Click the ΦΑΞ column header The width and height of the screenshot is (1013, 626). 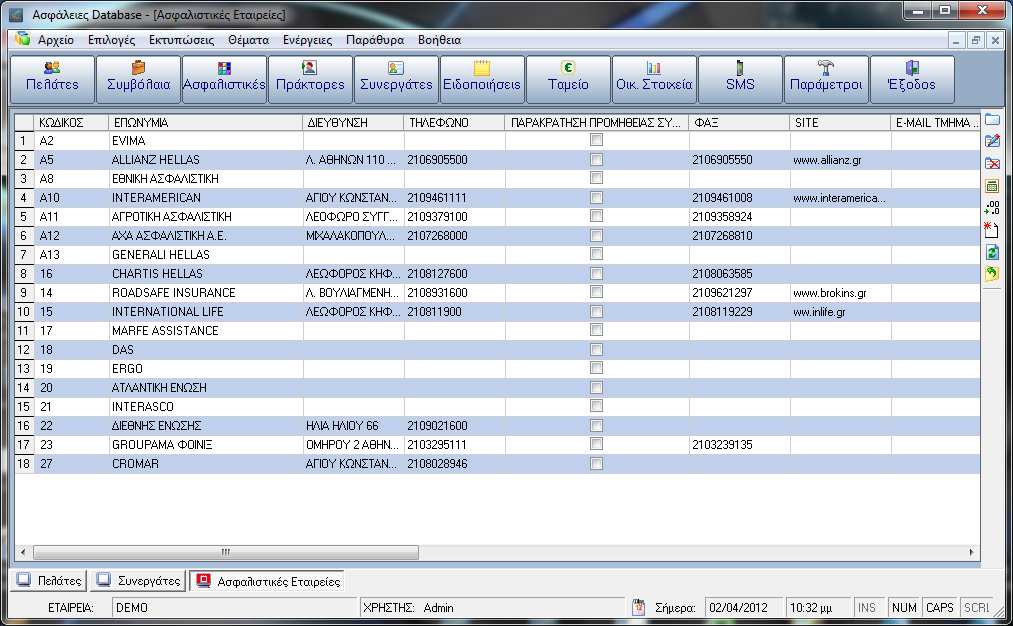point(739,122)
